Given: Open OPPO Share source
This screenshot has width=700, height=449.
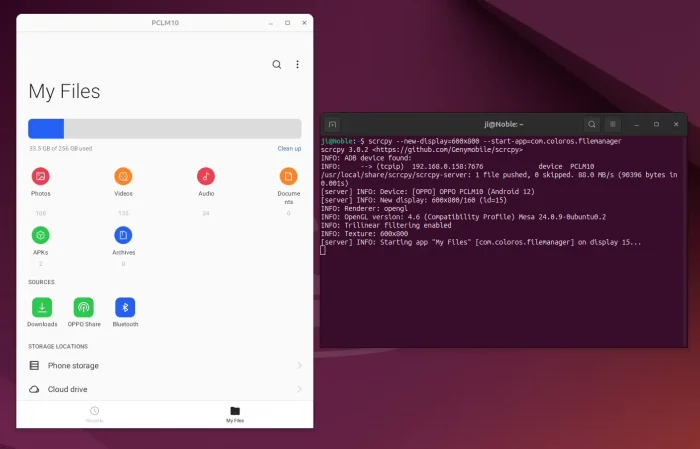Looking at the screenshot, I should [x=84, y=312].
